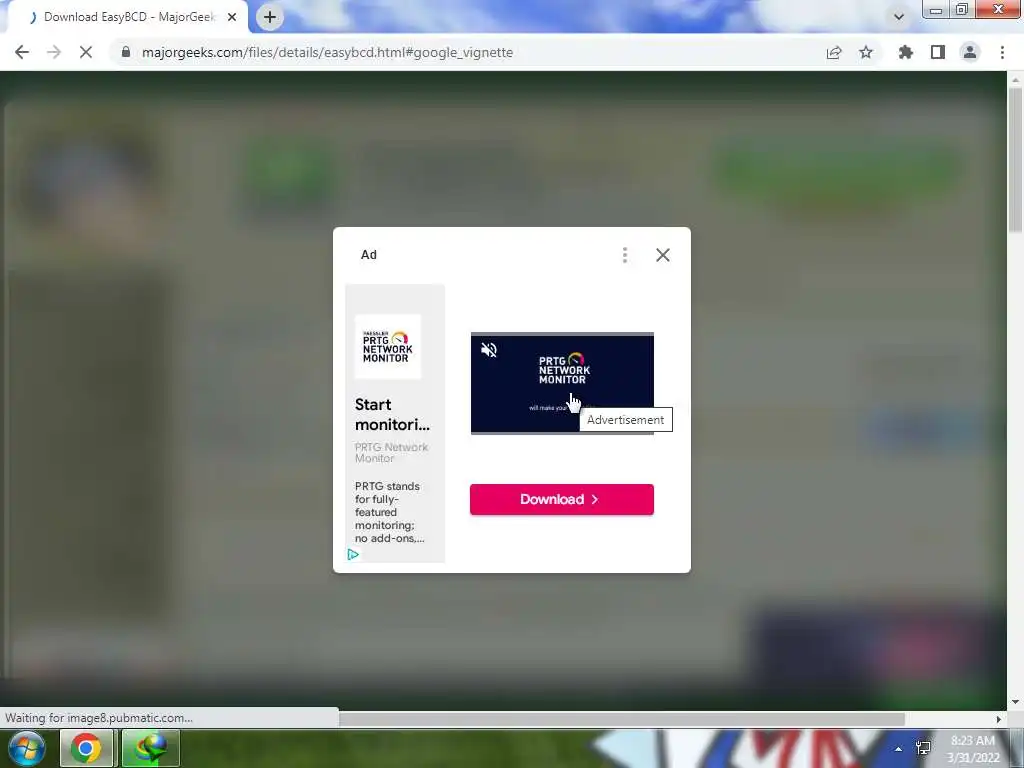Click the AdChoices triangle icon
1024x768 pixels.
coord(353,554)
